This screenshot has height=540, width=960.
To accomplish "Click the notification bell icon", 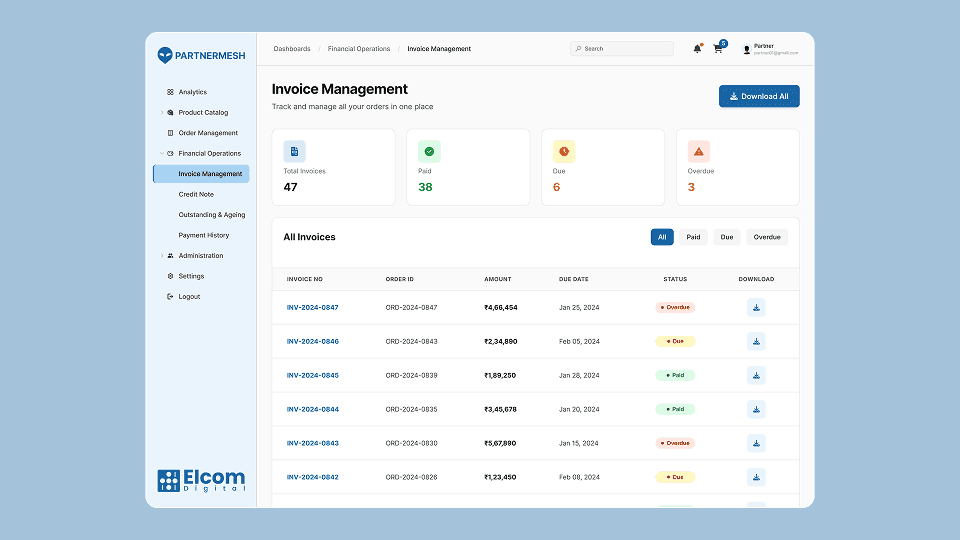I will coord(697,49).
